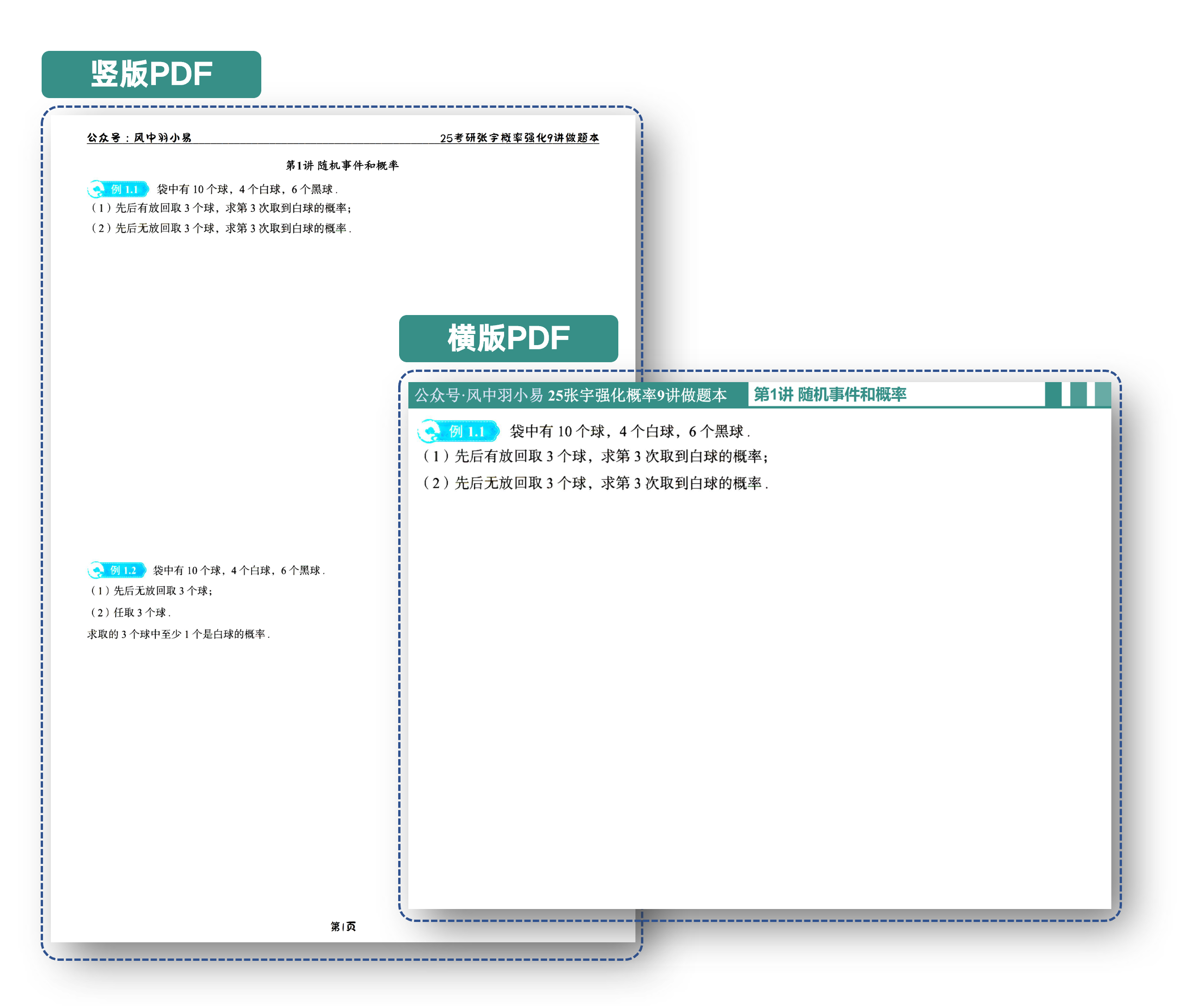The height and width of the screenshot is (1008, 1177).
Task: Click the landscape line (2) 先后无放回取 3 个球
Action: click(x=594, y=483)
